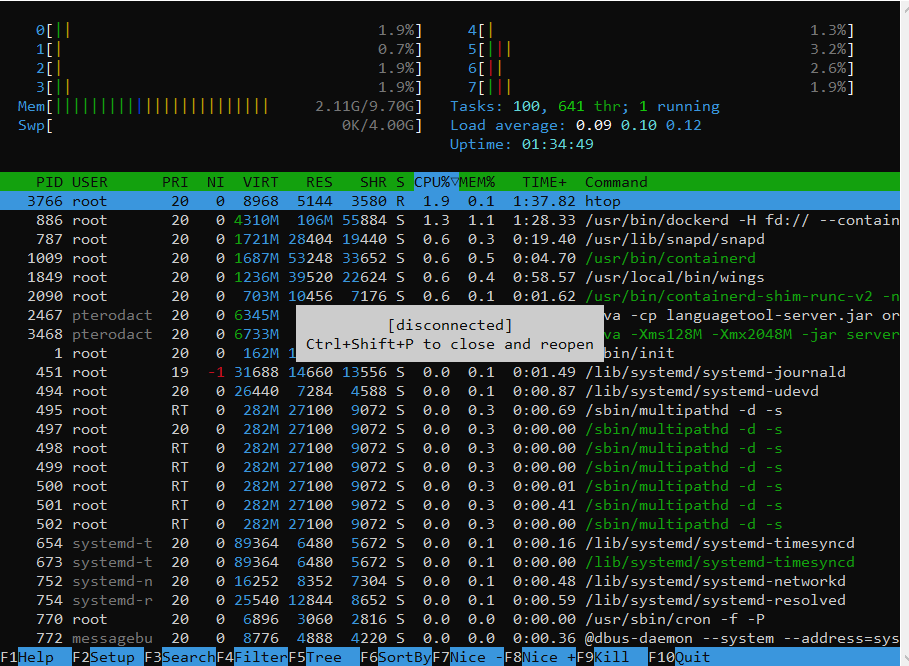Click the Tasks count text

[584, 106]
